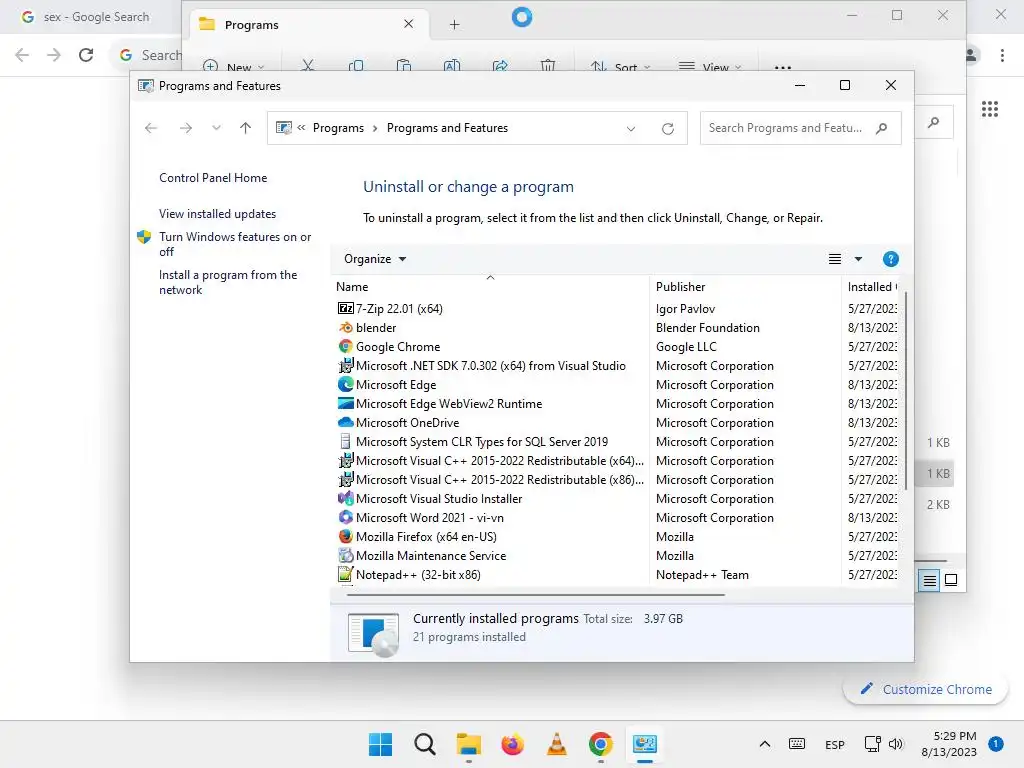The image size is (1024, 768).
Task: Open the Sort dropdown in Explorer window
Action: tap(620, 66)
